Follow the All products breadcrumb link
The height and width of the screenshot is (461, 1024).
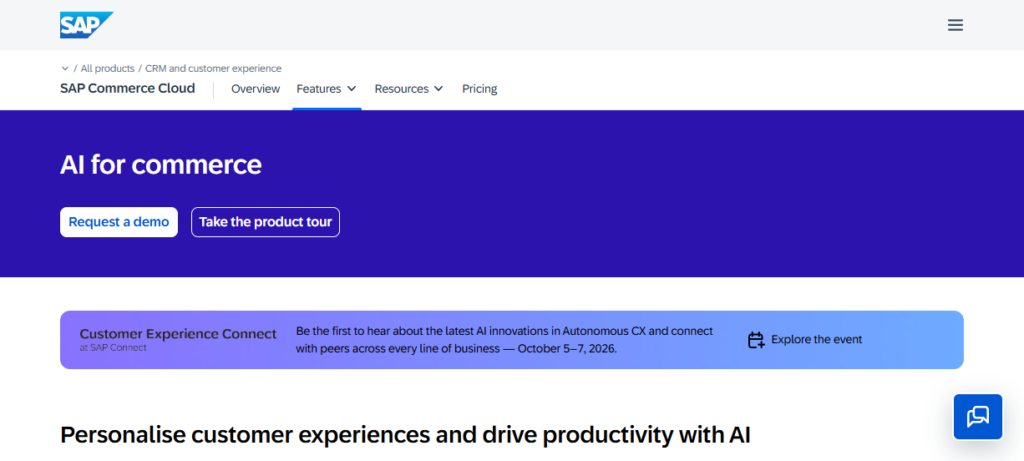click(x=108, y=69)
